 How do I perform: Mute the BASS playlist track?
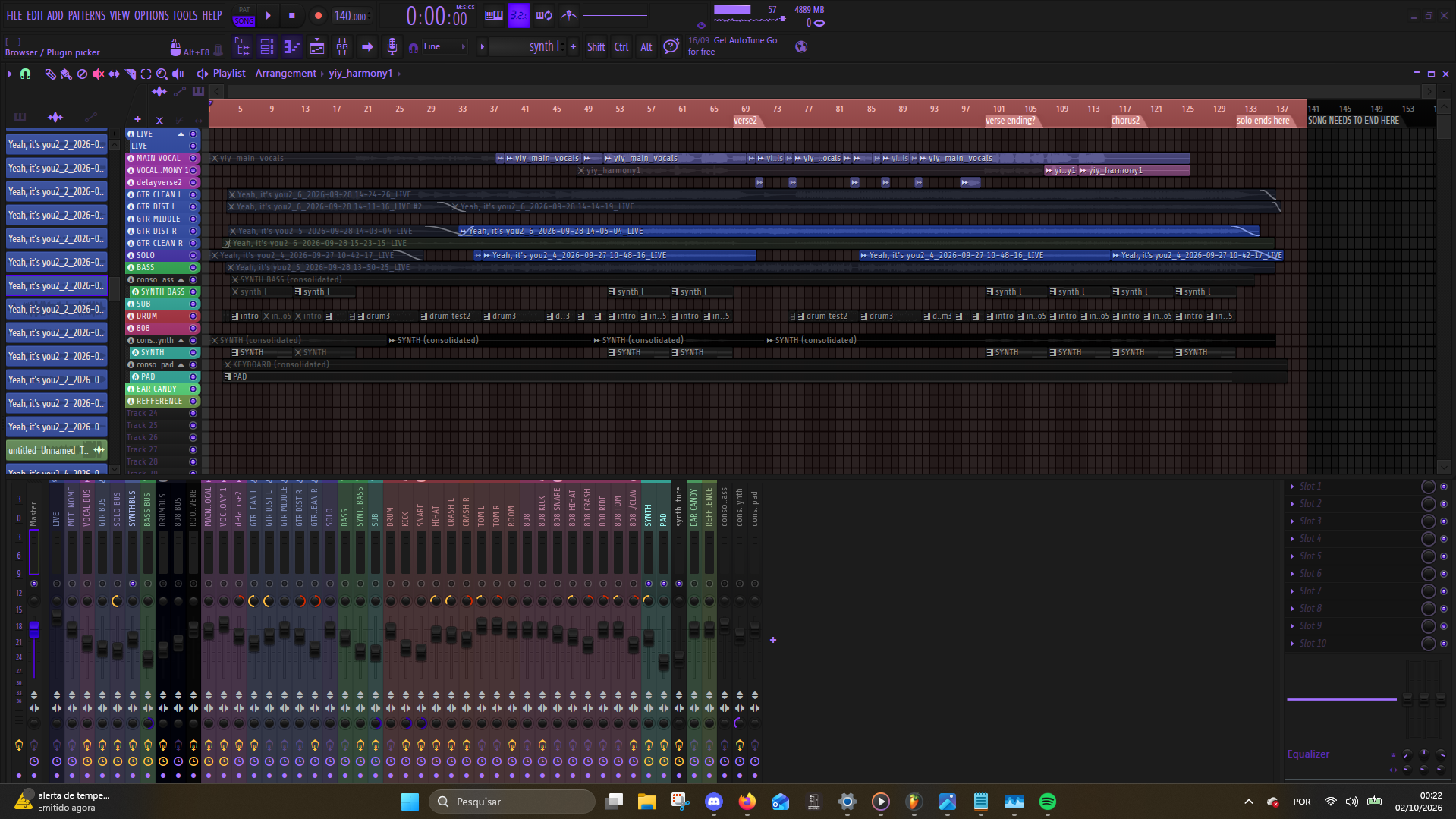coord(193,267)
